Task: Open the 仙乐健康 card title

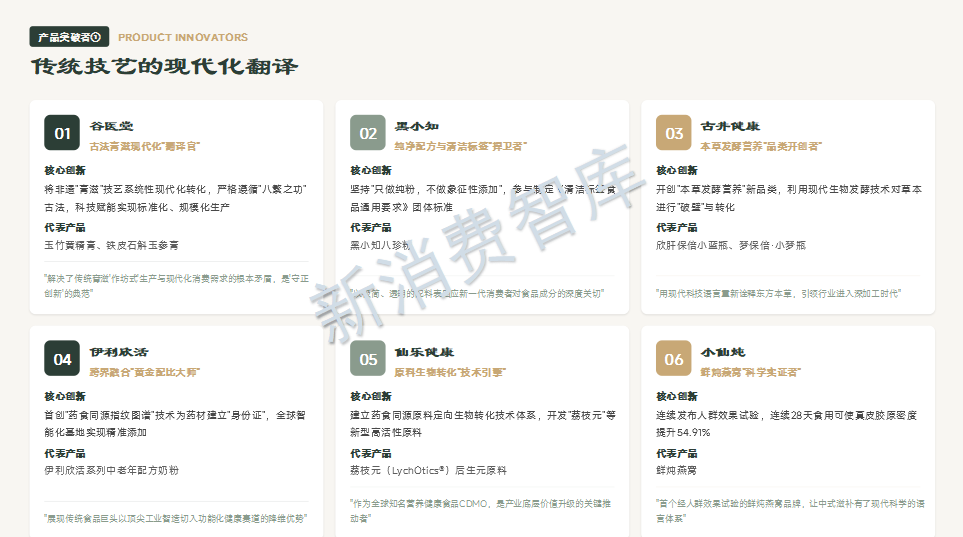Action: point(424,352)
